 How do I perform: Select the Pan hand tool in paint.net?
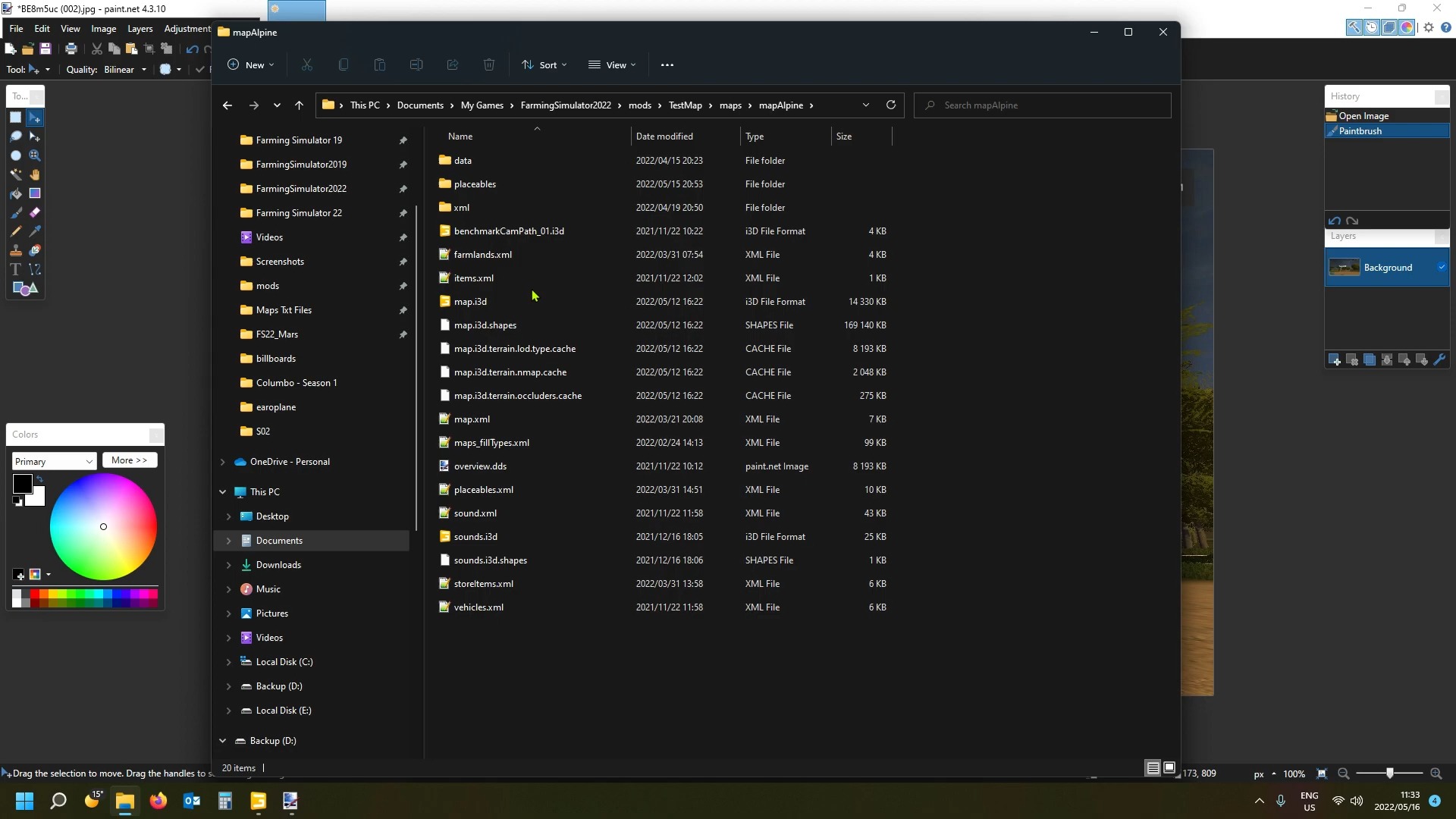tap(34, 174)
